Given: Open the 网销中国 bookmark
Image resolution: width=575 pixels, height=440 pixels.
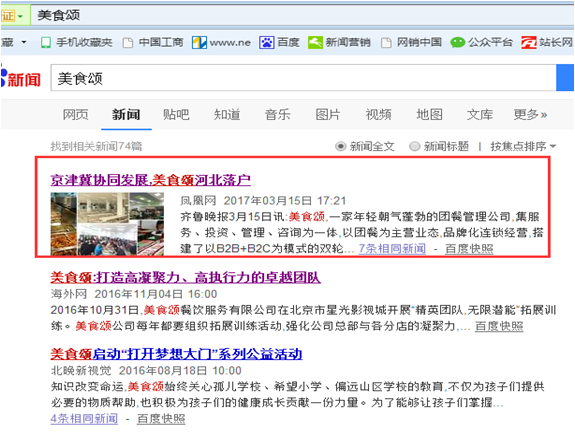Looking at the screenshot, I should [411, 43].
